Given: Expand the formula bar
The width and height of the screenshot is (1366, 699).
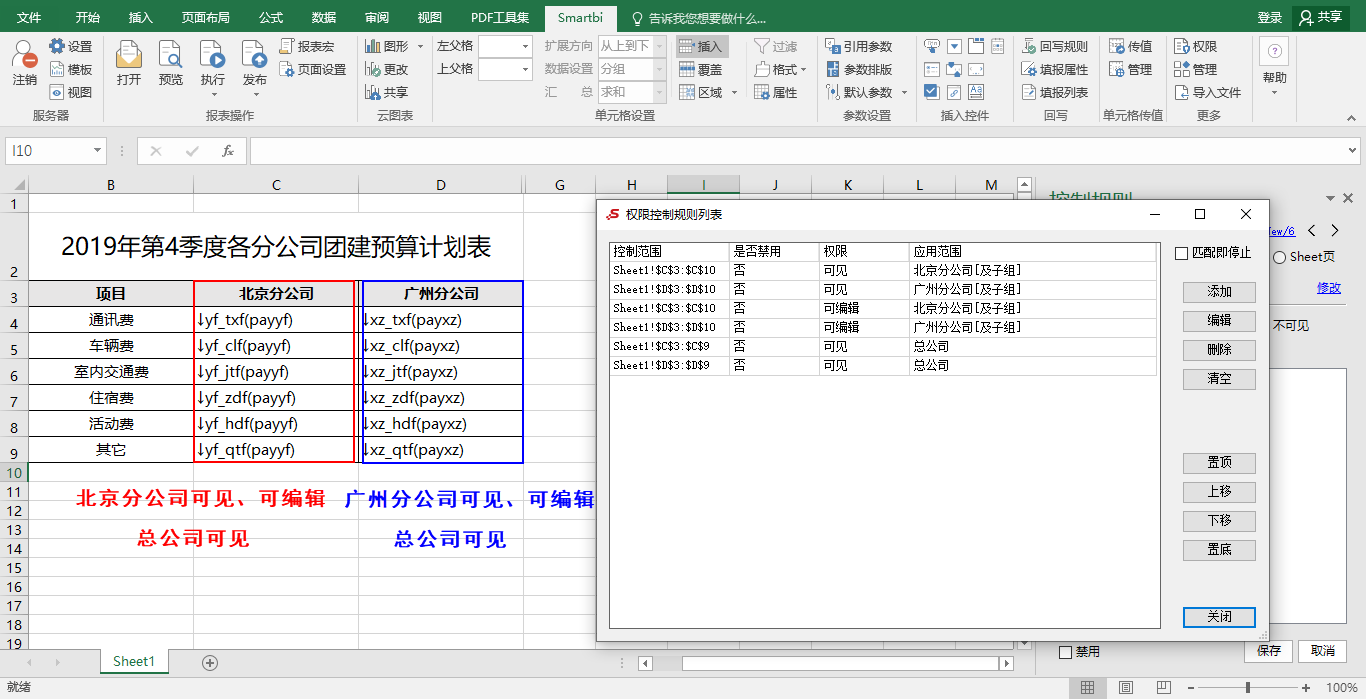Looking at the screenshot, I should (1353, 151).
